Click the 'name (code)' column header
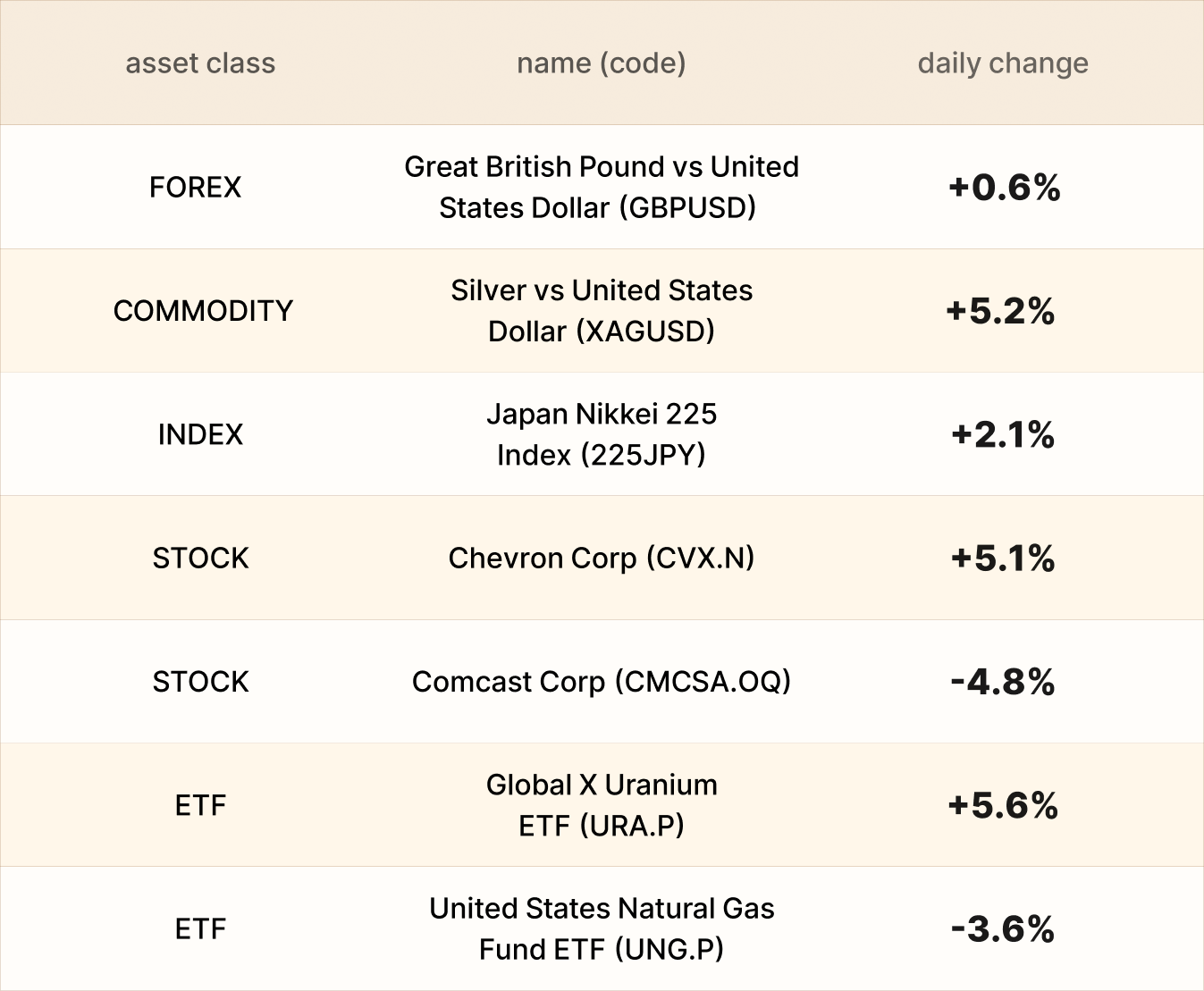This screenshot has height=991, width=1204. point(601,63)
